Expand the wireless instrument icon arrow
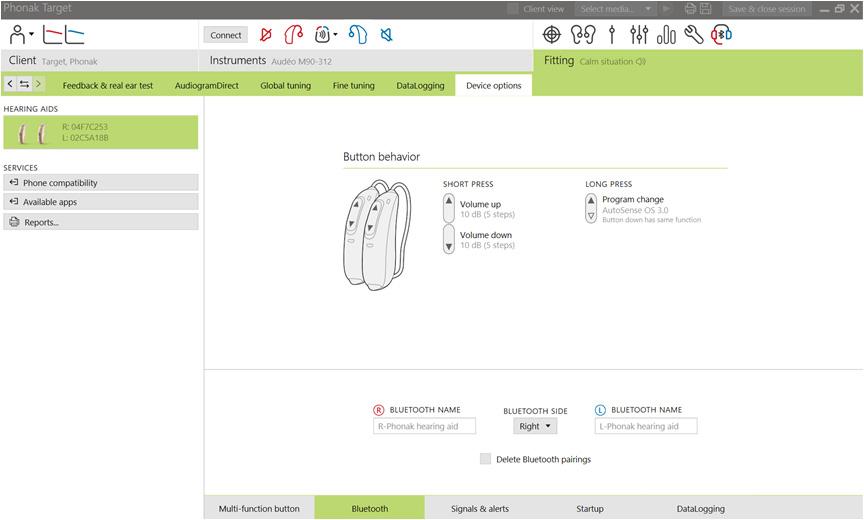 pyautogui.click(x=335, y=35)
